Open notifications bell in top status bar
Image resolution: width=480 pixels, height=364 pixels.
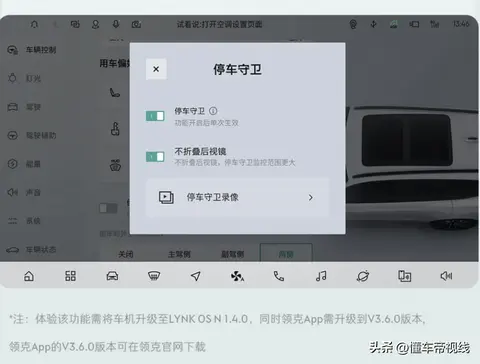click(x=34, y=24)
